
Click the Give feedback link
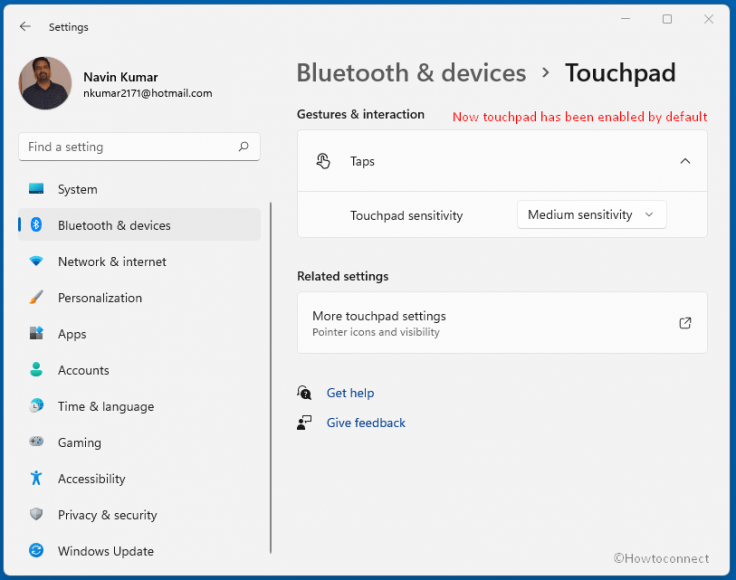tap(366, 423)
